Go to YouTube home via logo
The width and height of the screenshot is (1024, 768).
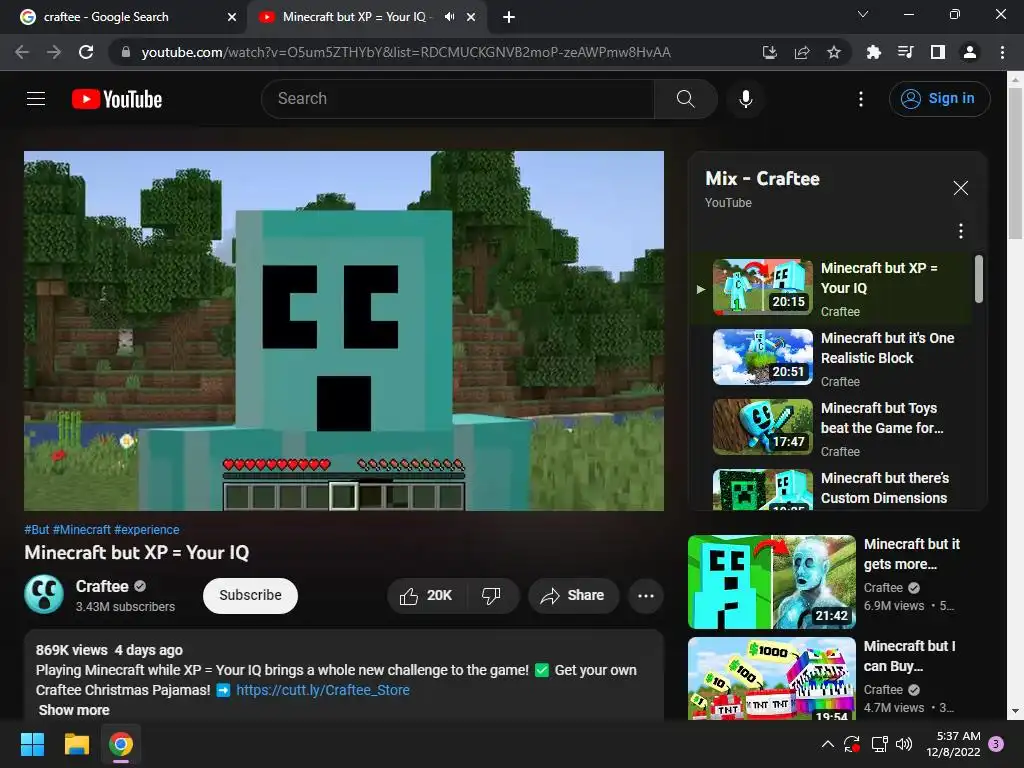pyautogui.click(x=117, y=99)
